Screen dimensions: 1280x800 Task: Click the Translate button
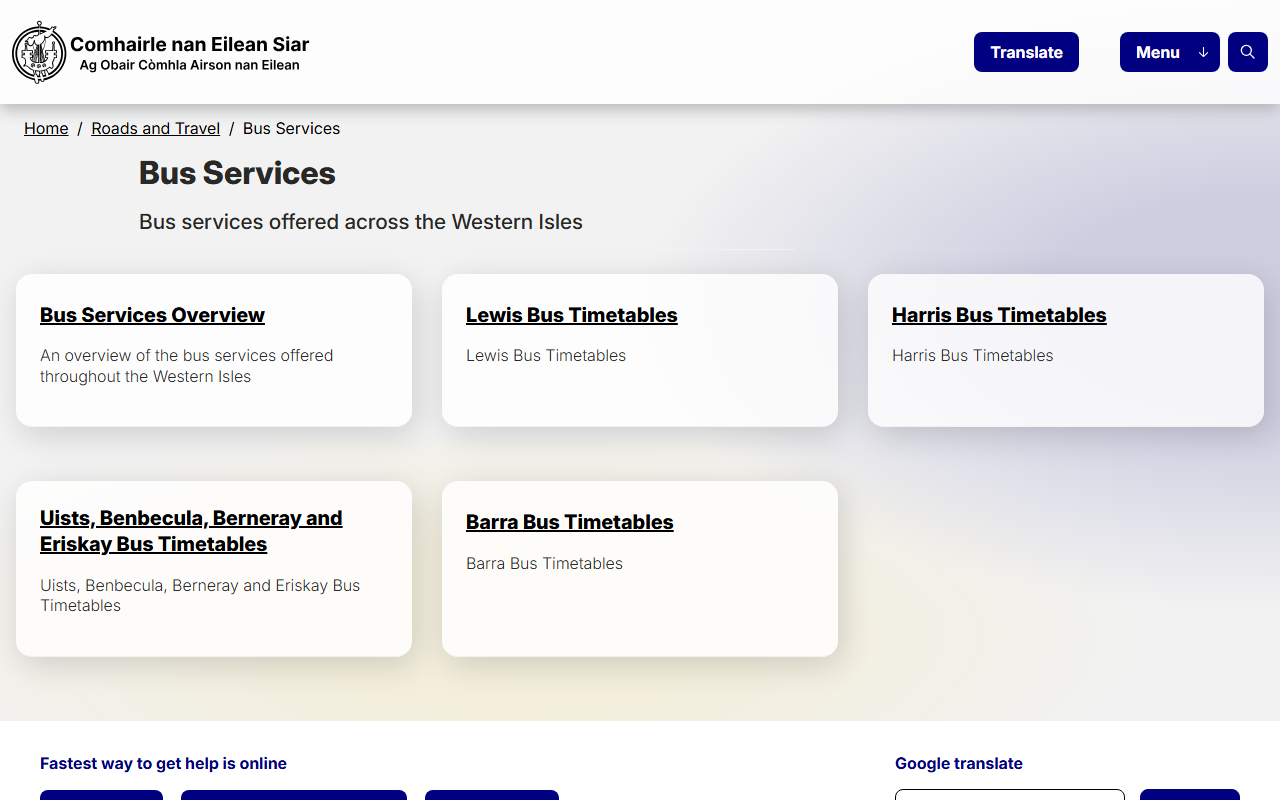(x=1026, y=52)
